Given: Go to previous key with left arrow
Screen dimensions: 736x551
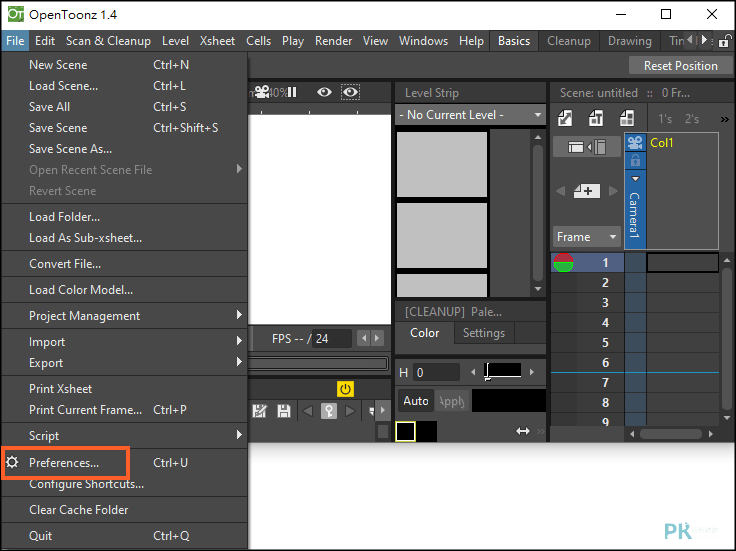Looking at the screenshot, I should 308,411.
